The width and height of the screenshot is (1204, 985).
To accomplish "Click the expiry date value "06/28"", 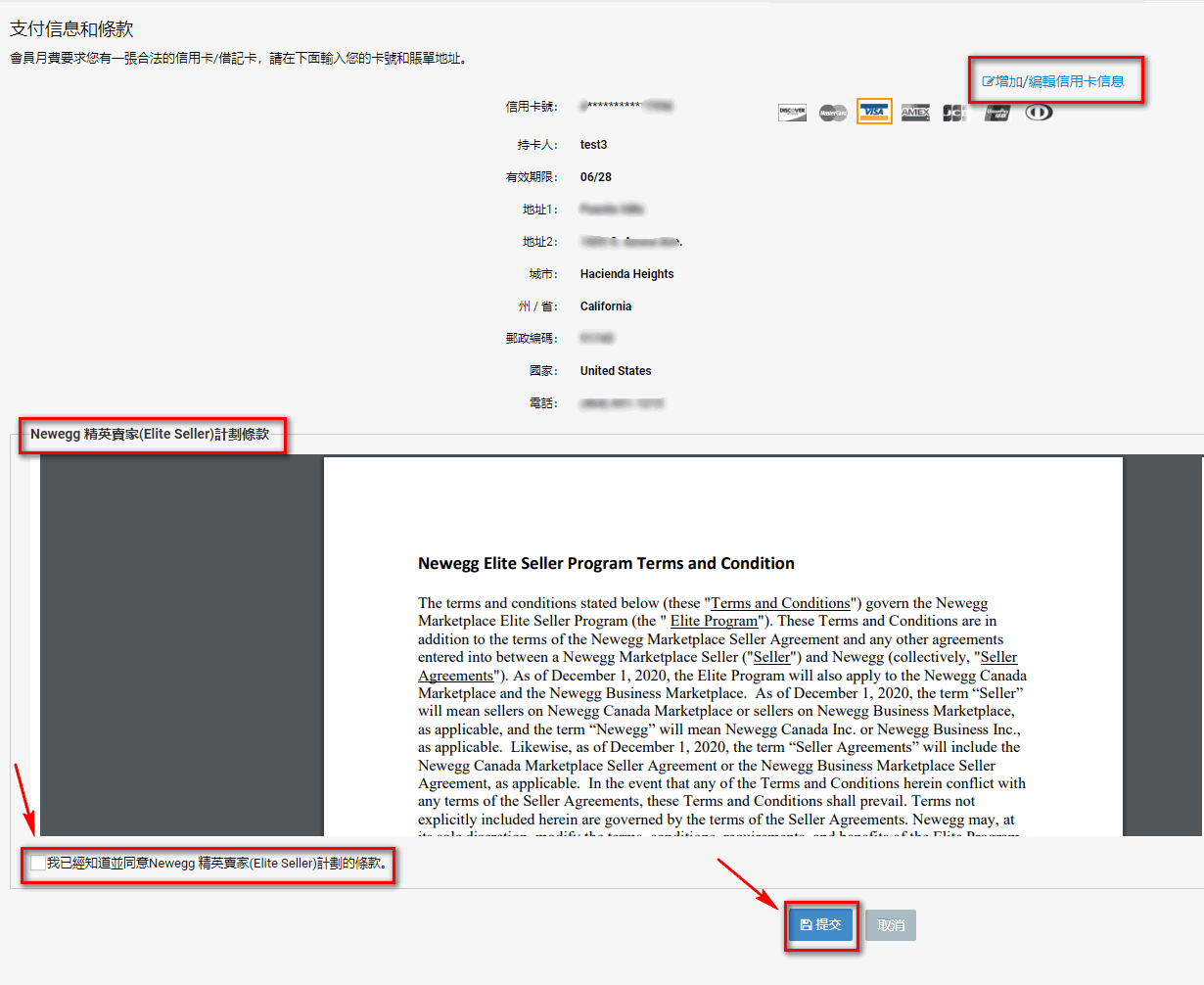I will tap(596, 177).
